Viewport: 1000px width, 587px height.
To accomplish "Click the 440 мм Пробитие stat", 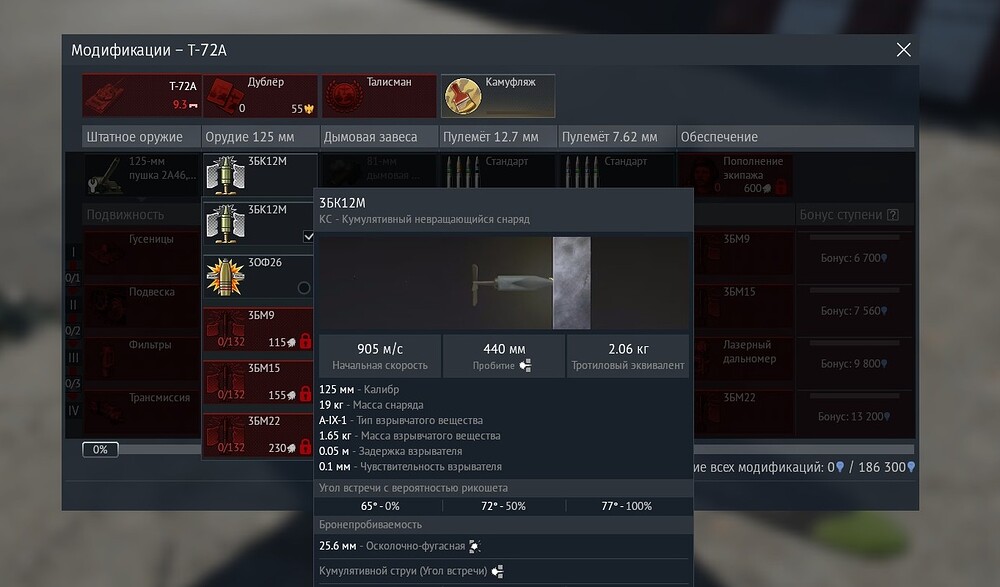I will tap(504, 357).
